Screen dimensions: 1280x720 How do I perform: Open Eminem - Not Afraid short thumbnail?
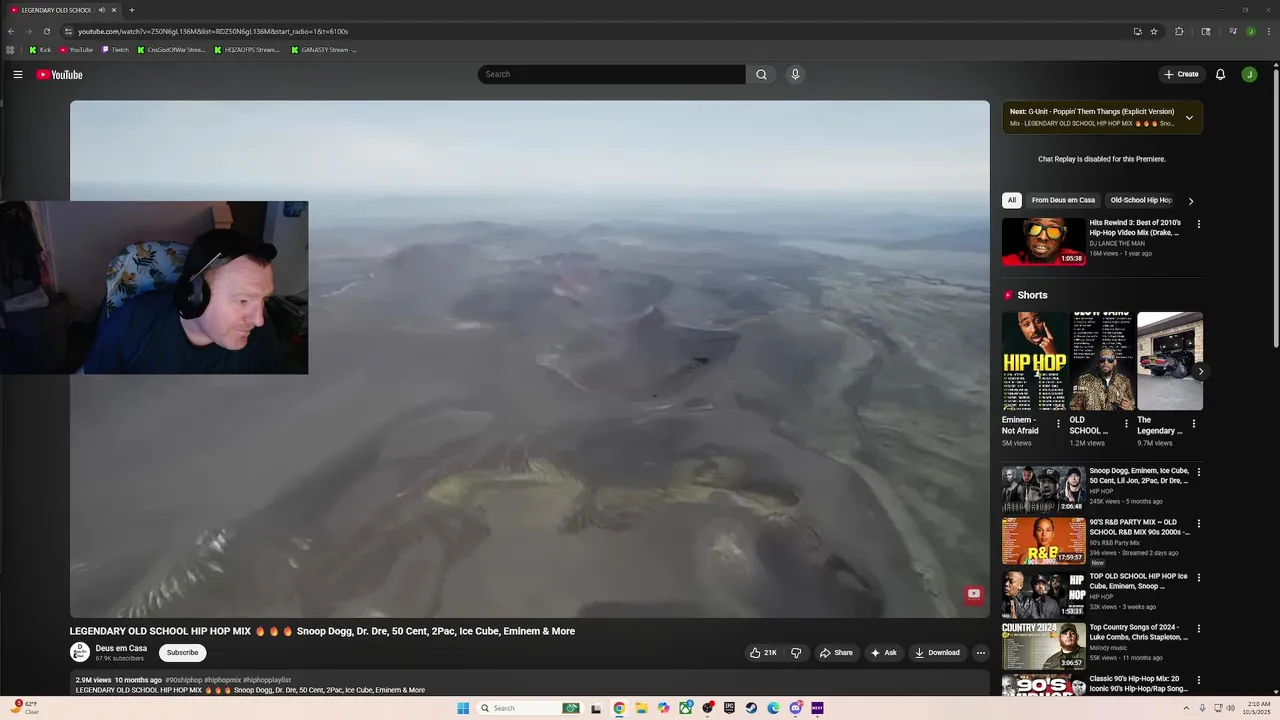[x=1035, y=361]
